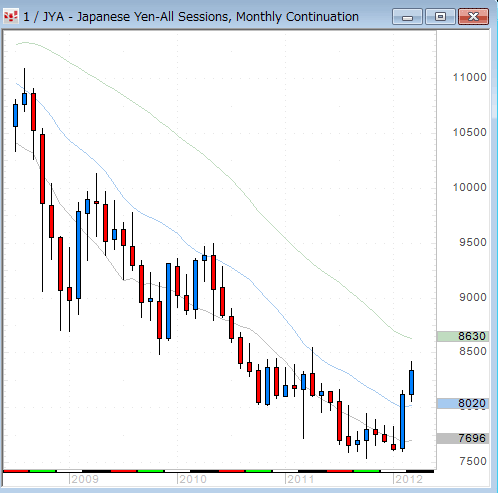Maximize the JYA chart window

click(x=440, y=17)
